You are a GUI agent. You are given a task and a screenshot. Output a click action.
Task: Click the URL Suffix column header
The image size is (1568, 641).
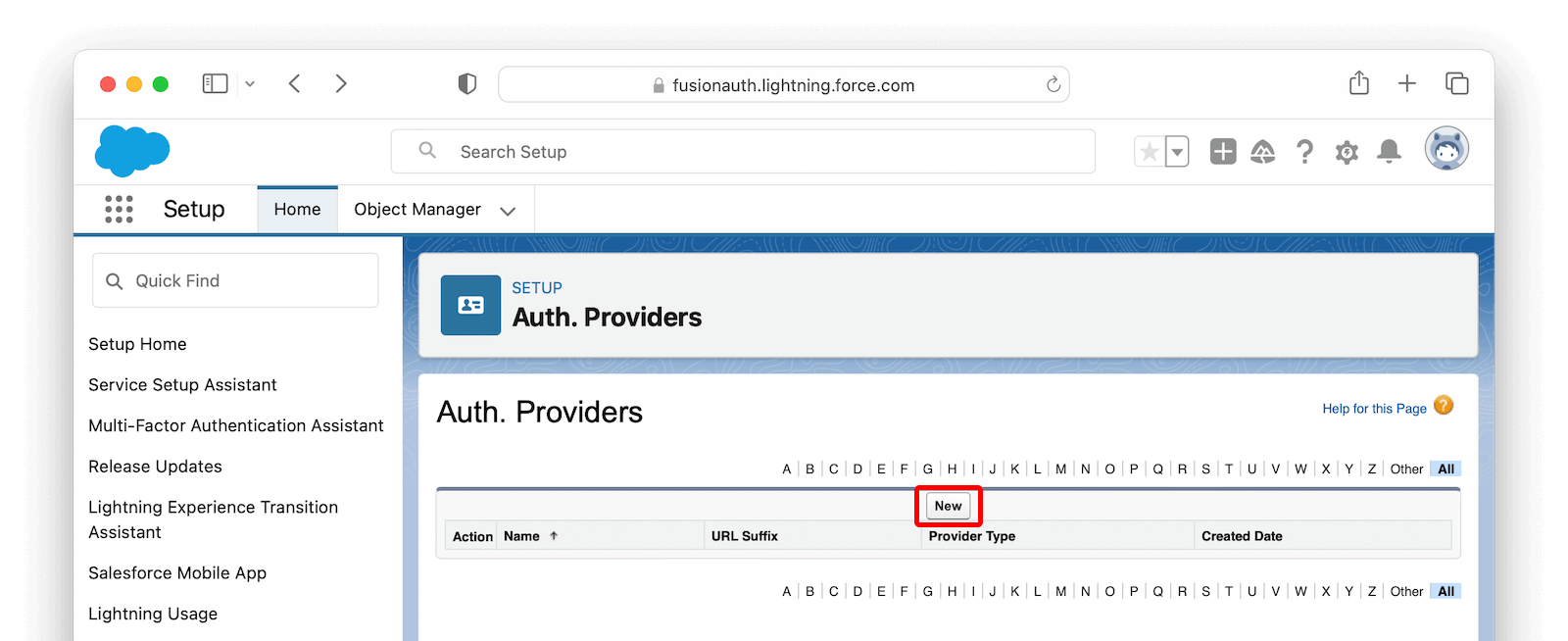coord(745,536)
